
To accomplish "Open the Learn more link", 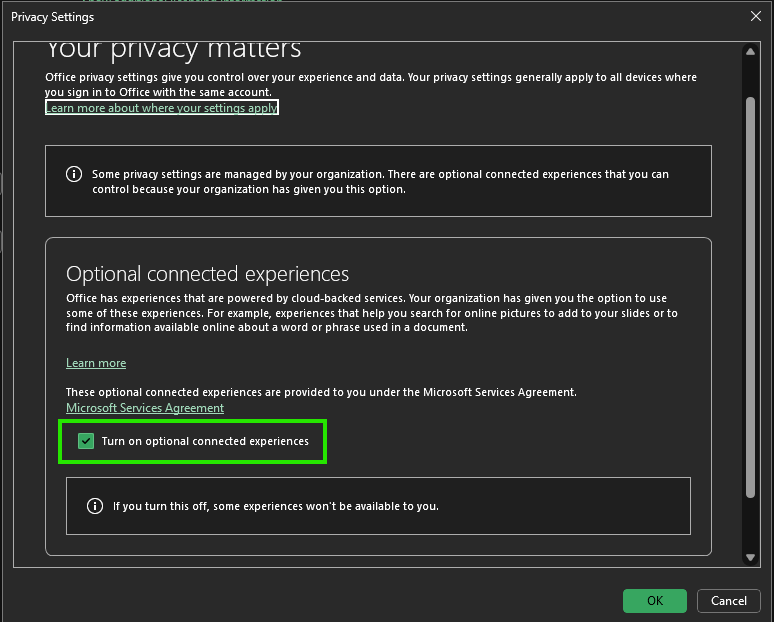I will (x=96, y=363).
